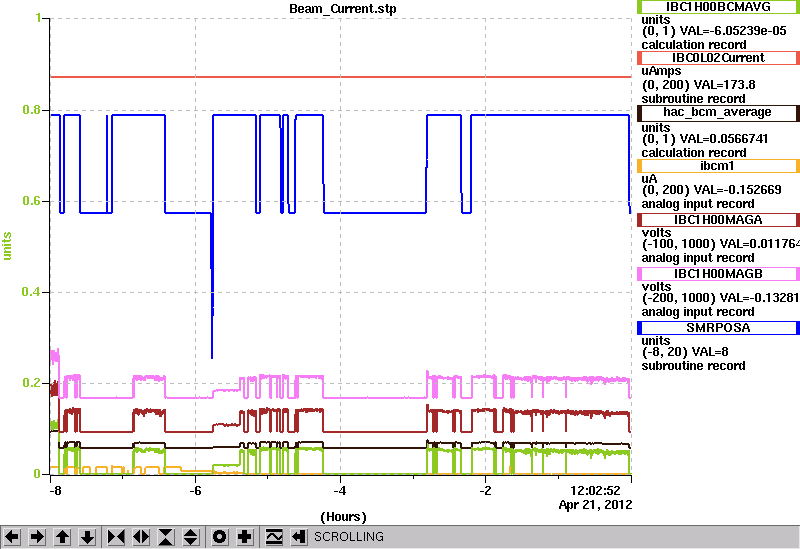Select the SMRPOSA curve legend

pos(718,328)
